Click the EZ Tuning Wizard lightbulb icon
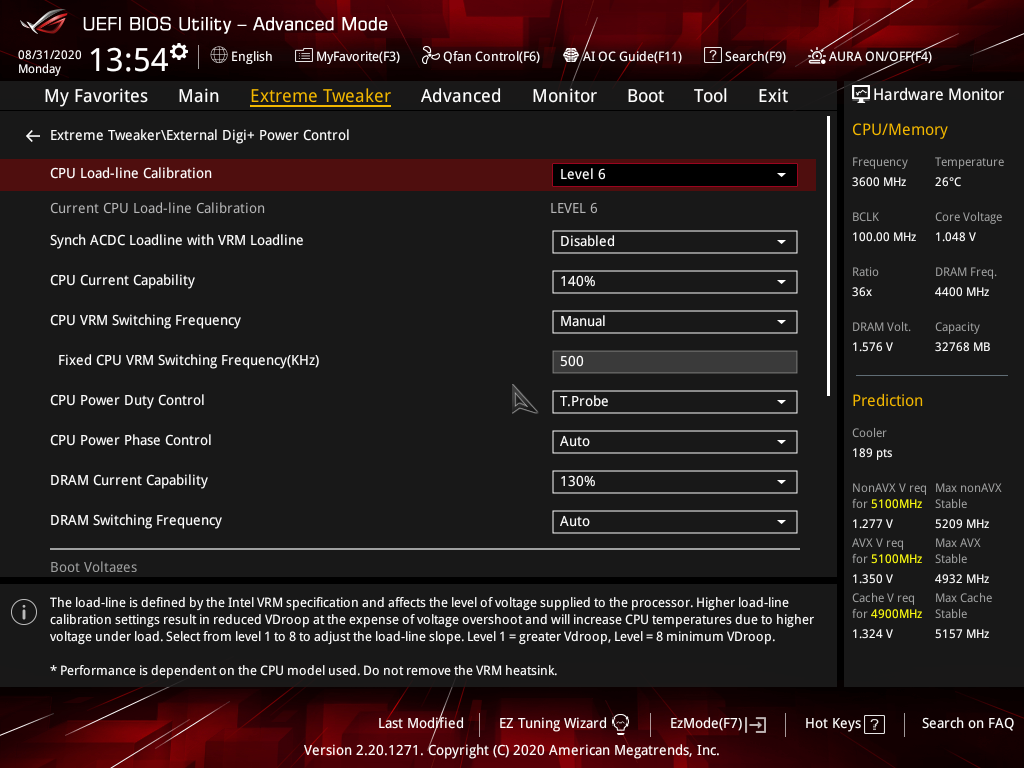 click(x=620, y=723)
